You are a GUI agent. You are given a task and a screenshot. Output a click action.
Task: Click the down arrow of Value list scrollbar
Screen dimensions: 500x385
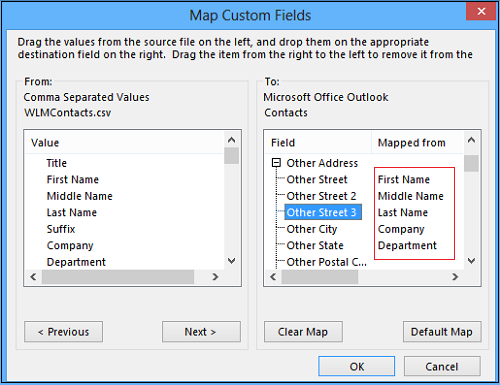pyautogui.click(x=231, y=261)
